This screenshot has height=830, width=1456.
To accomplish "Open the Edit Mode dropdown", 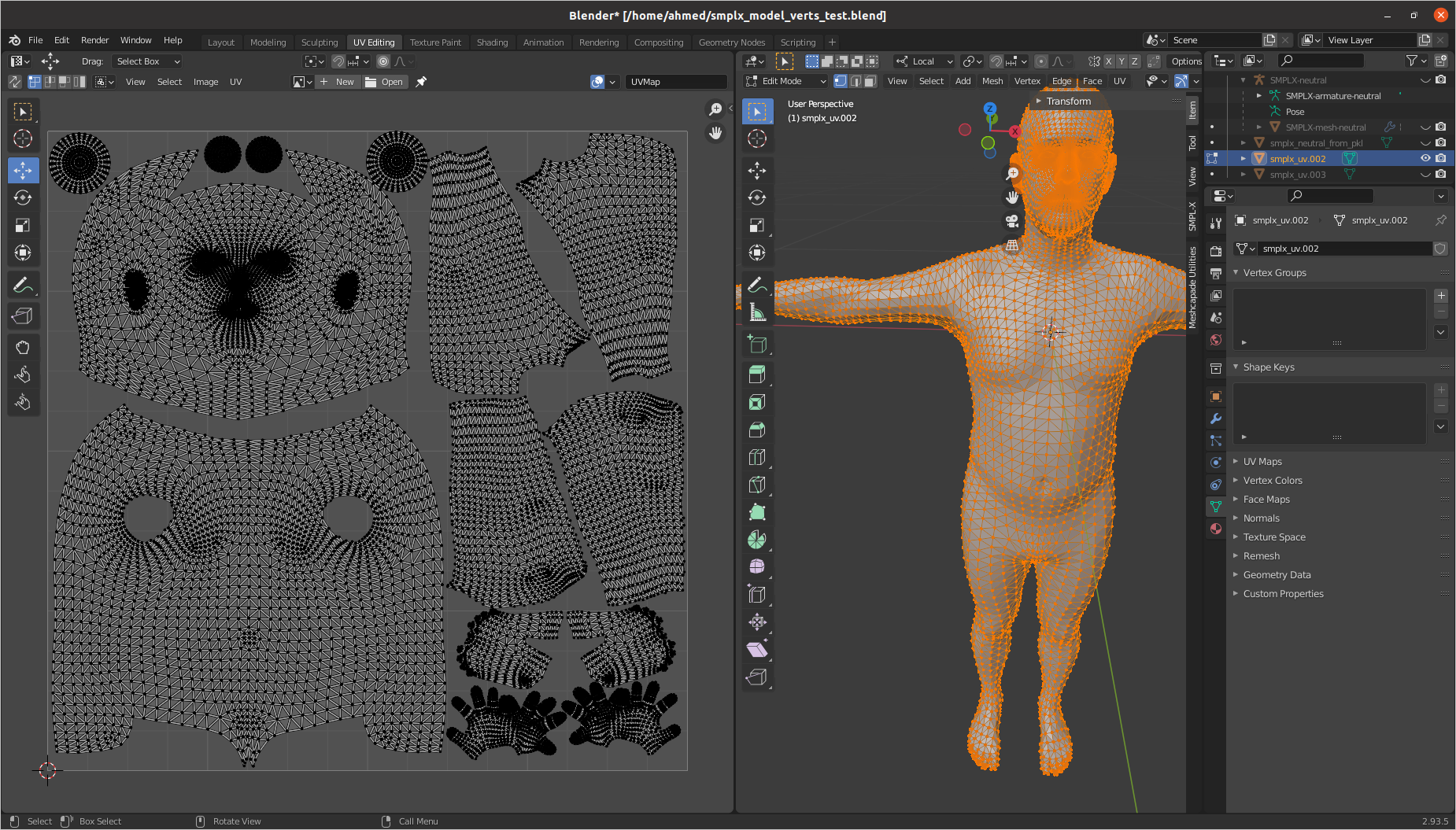I will (787, 81).
